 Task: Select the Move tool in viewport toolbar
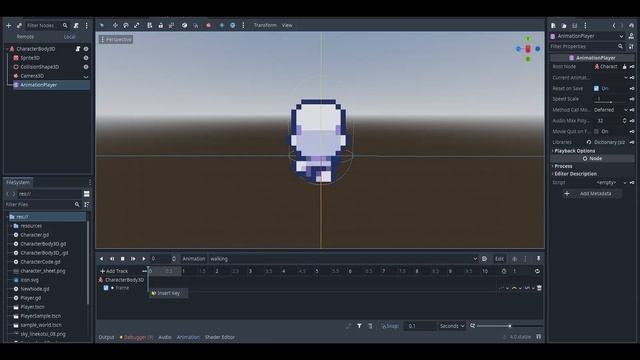[x=115, y=25]
